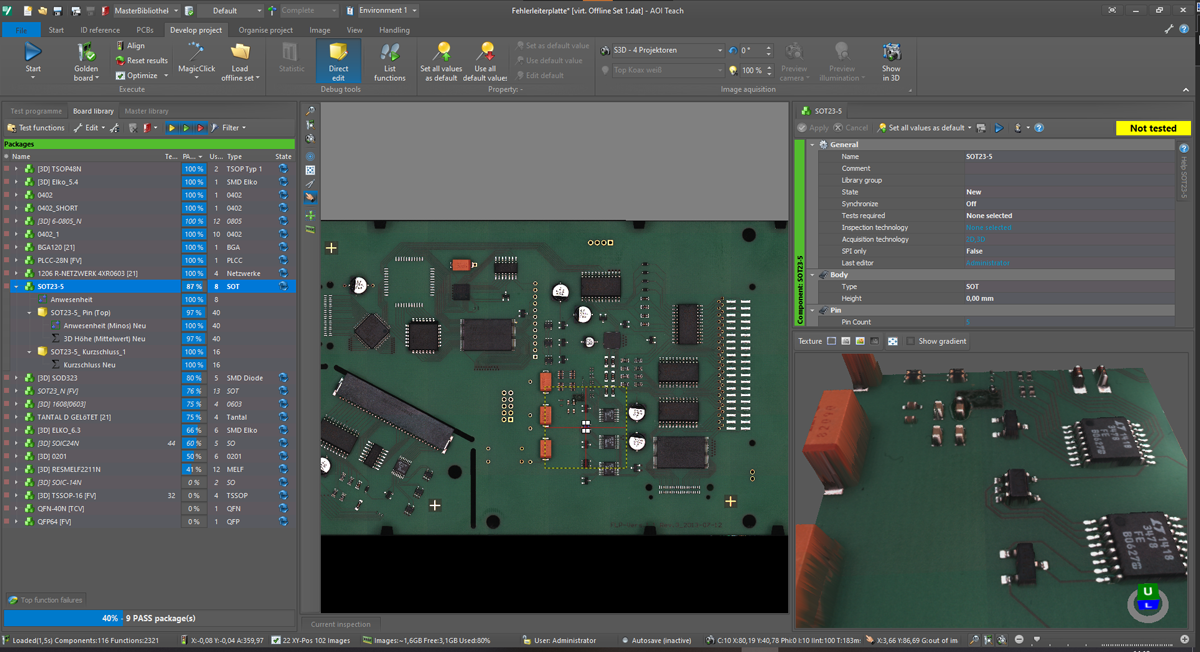Click the blue help icon in SOT23-5 toolbar

pos(1039,128)
